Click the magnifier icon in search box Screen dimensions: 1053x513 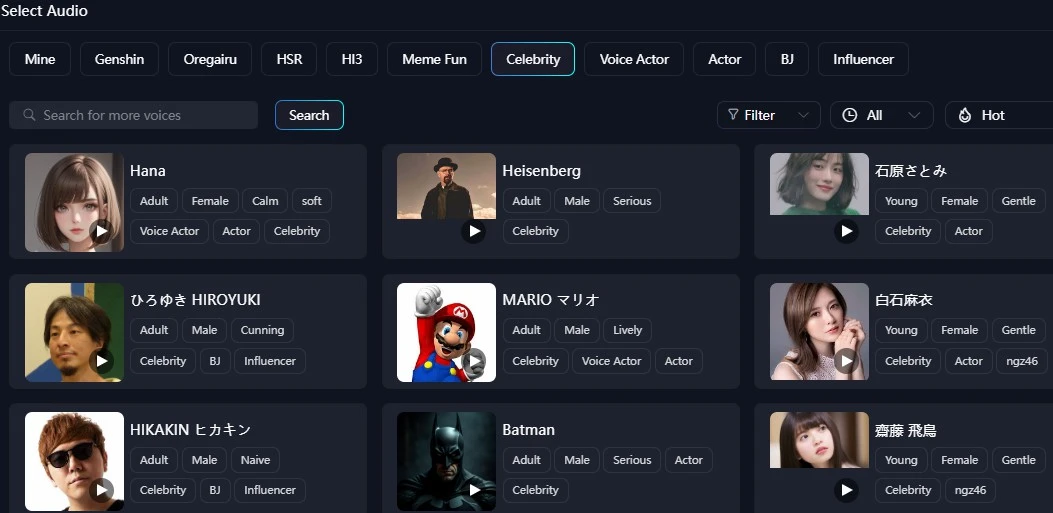29,115
